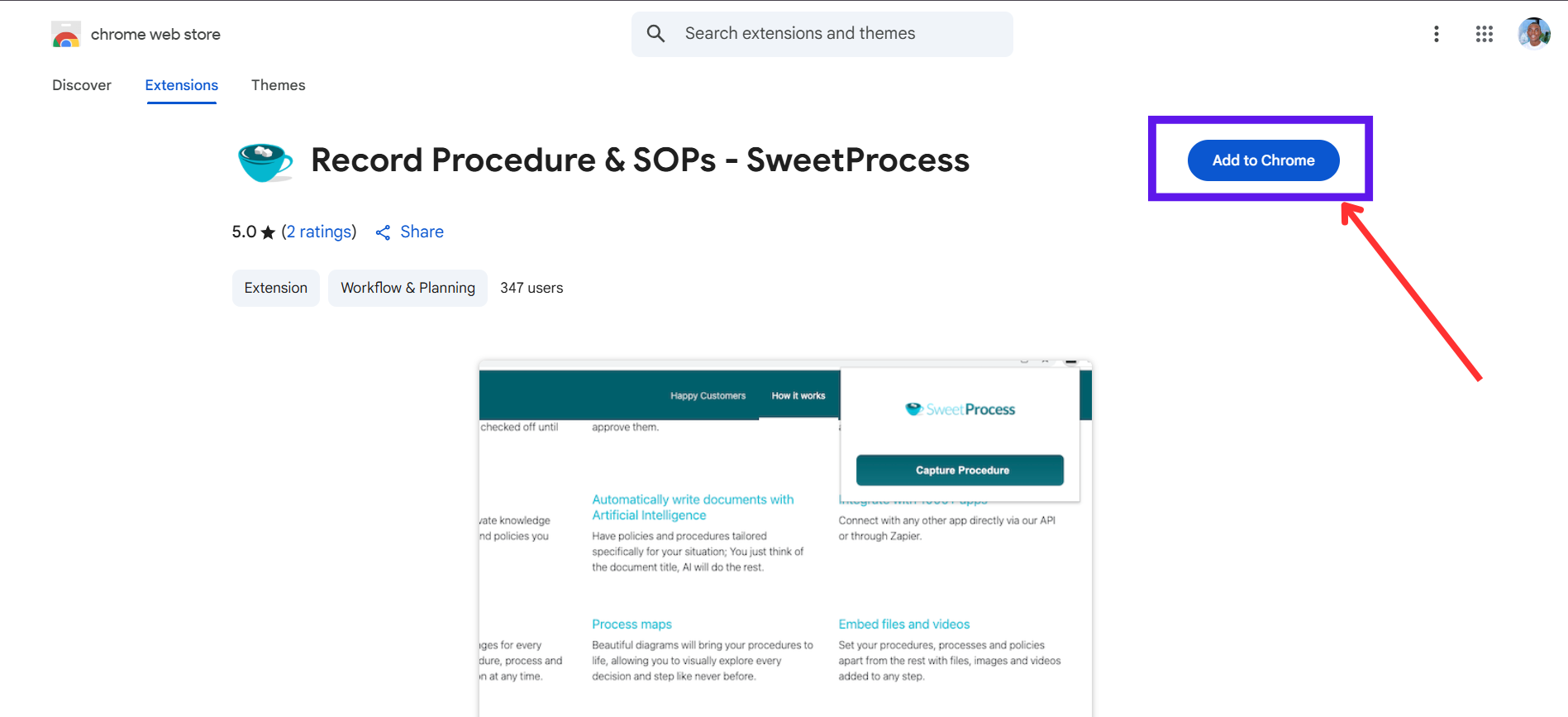Click Add to Chrome button

click(1264, 160)
